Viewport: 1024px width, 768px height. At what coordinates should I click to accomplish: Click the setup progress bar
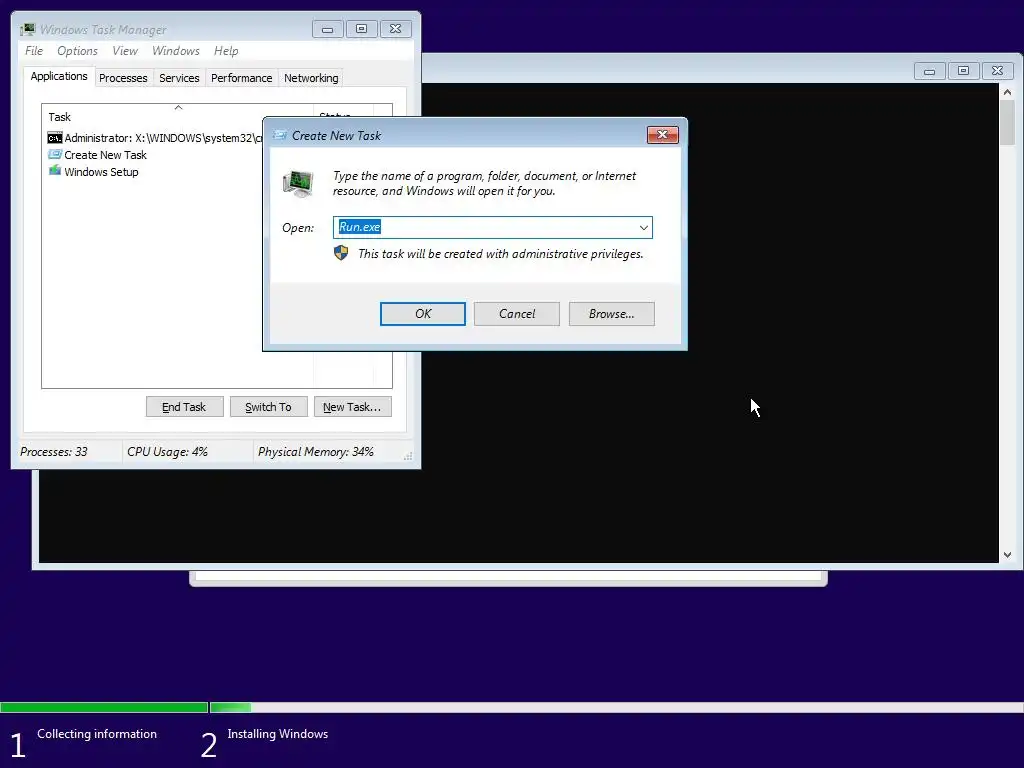[512, 707]
